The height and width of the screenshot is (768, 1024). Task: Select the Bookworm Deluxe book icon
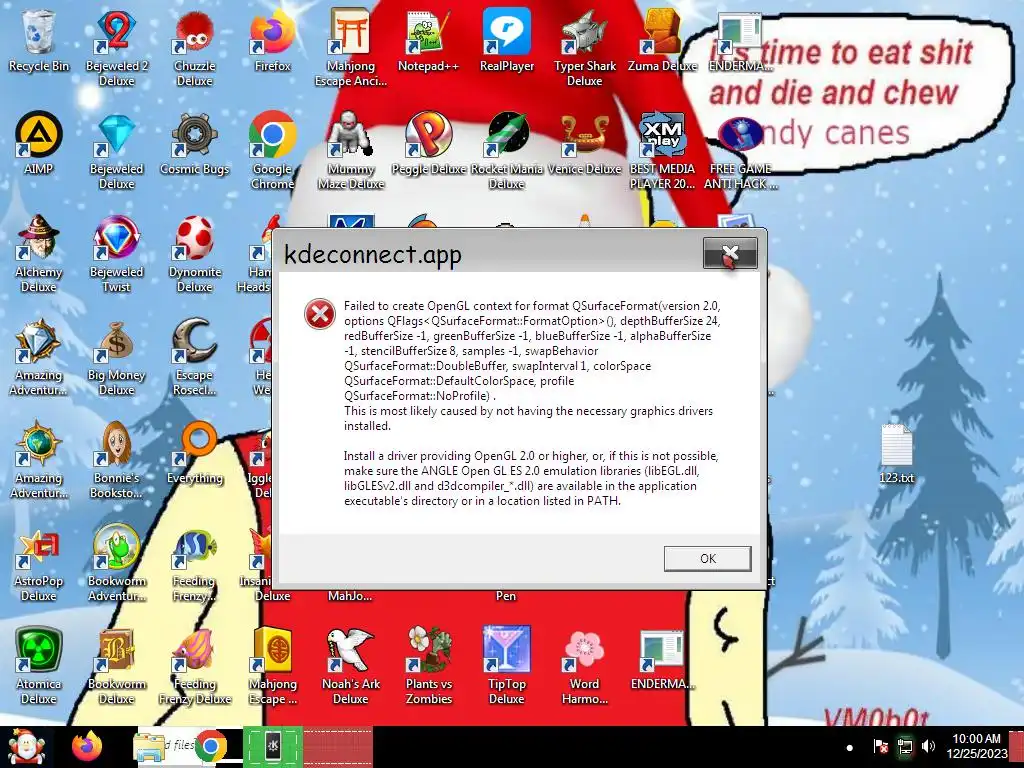click(116, 666)
